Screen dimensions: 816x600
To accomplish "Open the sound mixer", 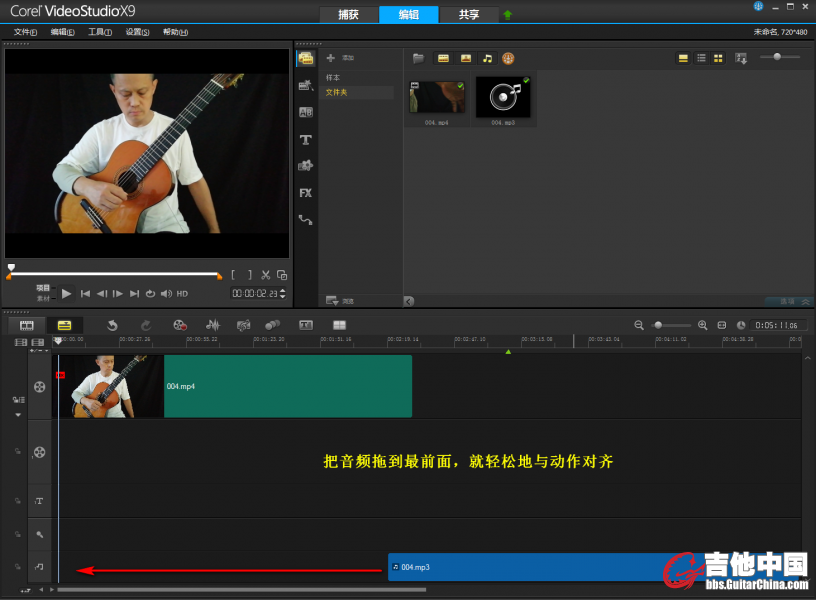I will [x=213, y=325].
